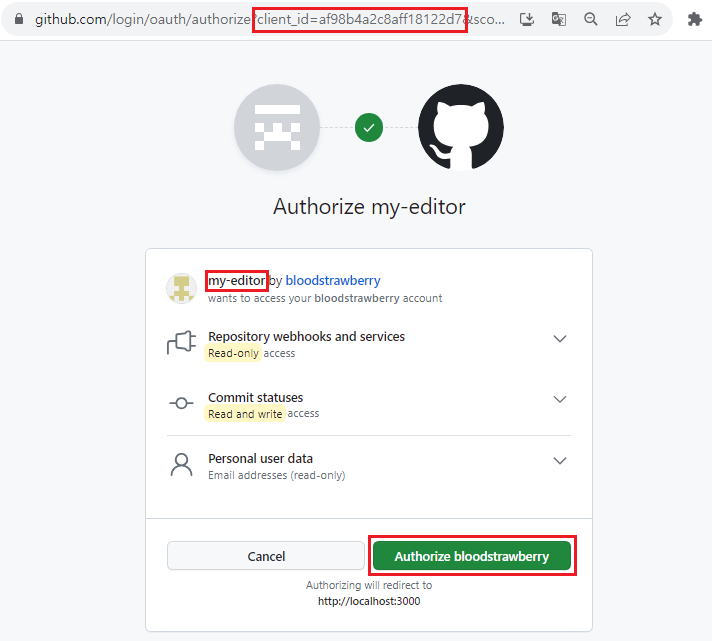
Task: Open the bloodstrawberry profile link
Action: 333,281
